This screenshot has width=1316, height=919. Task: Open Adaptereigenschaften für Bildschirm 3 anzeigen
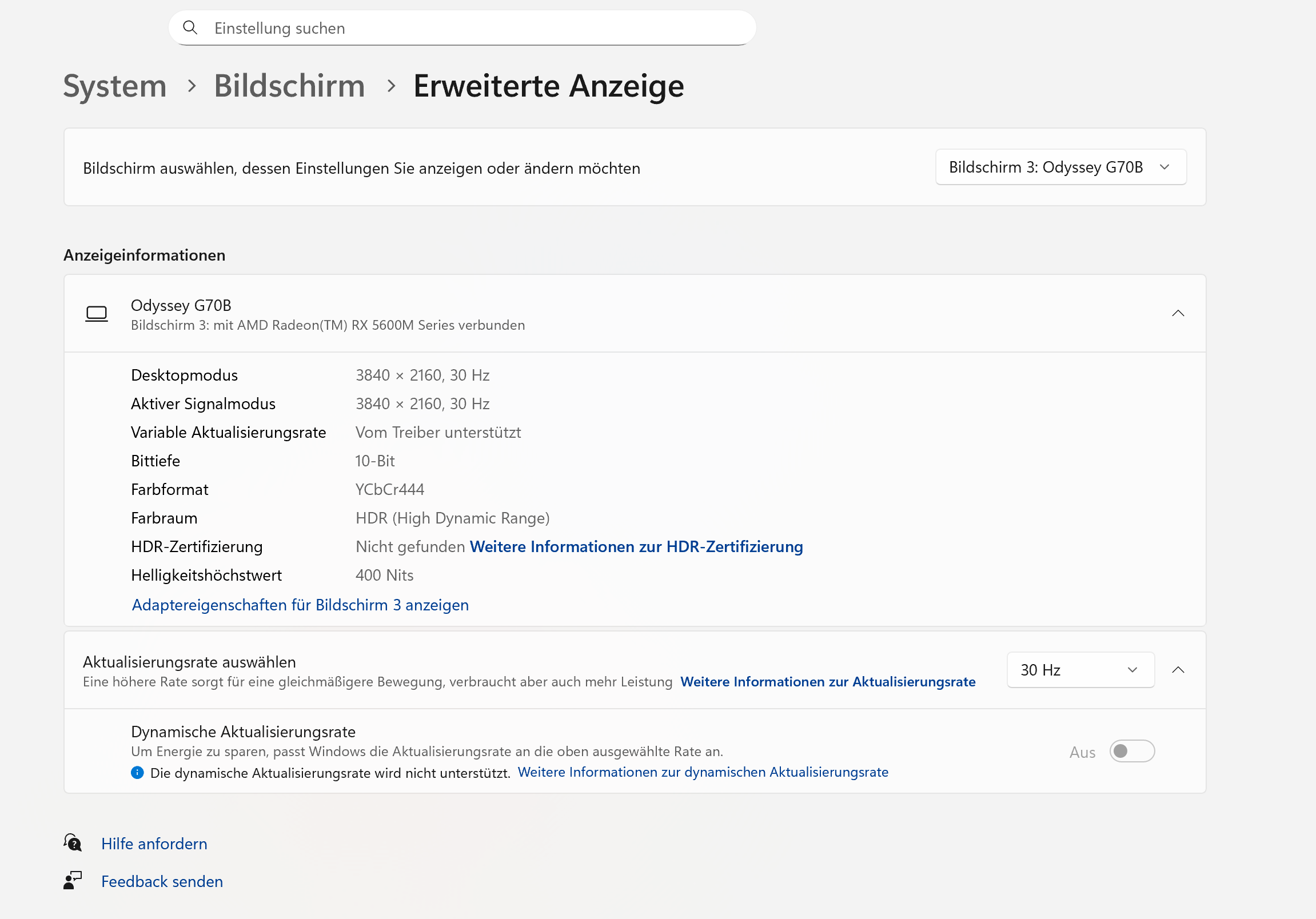click(300, 605)
